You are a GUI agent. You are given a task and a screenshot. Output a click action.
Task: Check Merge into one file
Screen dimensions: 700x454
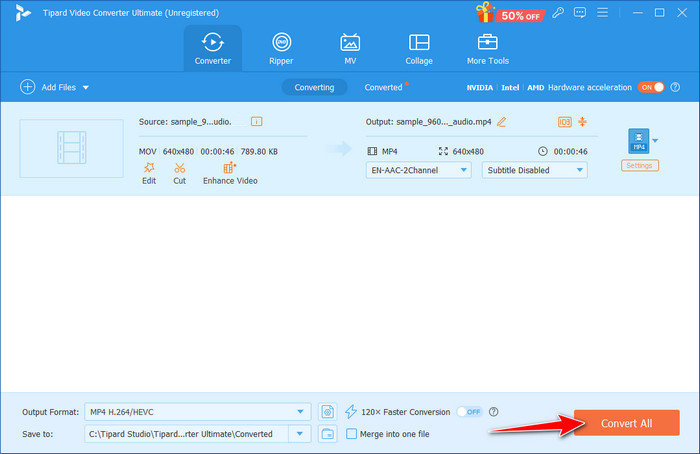[x=351, y=433]
